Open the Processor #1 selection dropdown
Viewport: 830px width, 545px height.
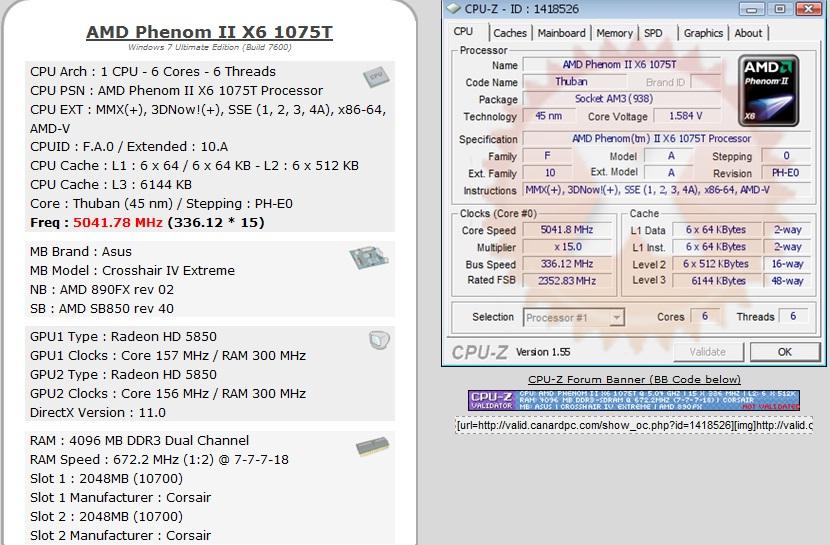click(x=574, y=317)
